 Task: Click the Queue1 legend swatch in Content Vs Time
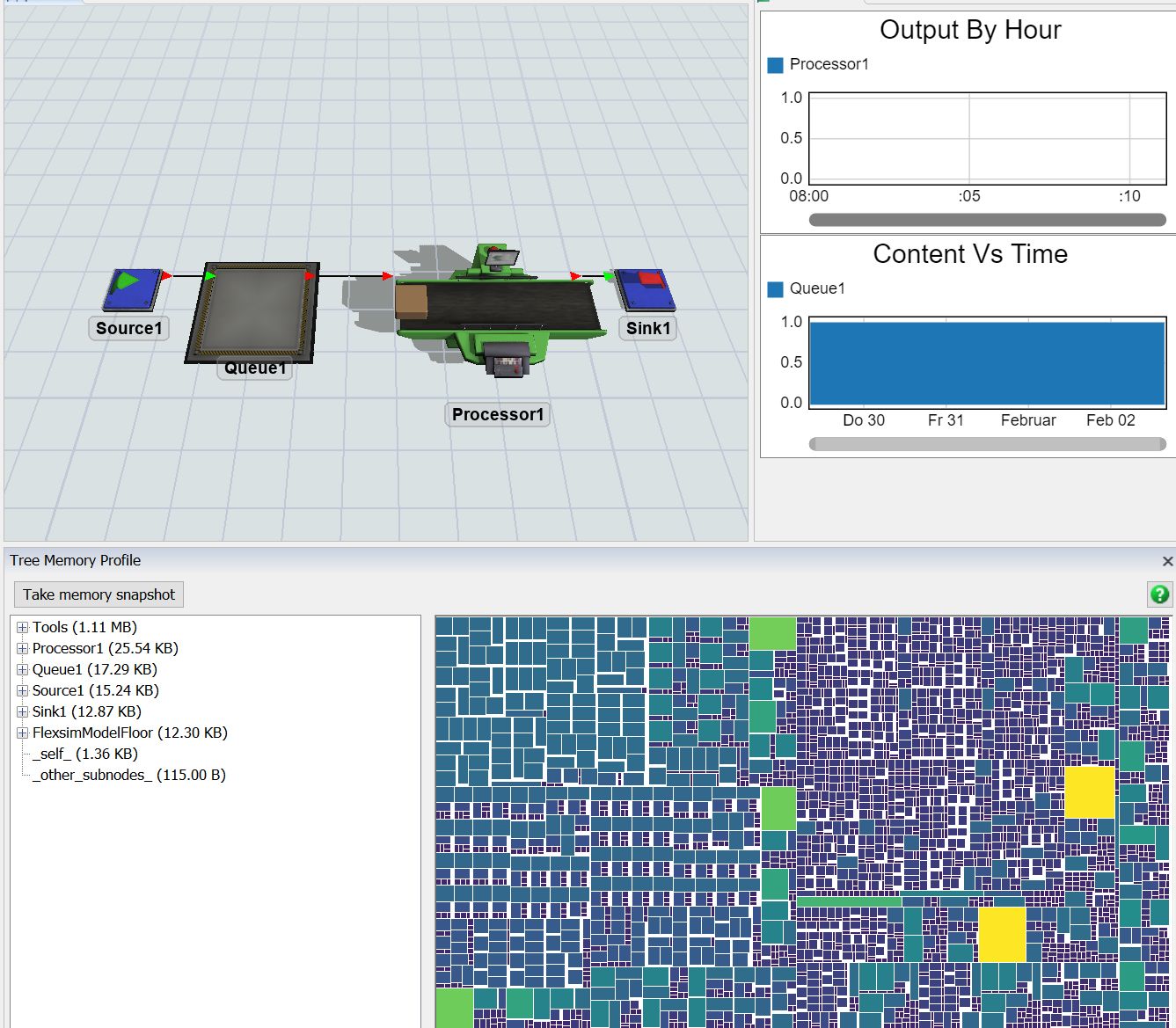(x=775, y=289)
